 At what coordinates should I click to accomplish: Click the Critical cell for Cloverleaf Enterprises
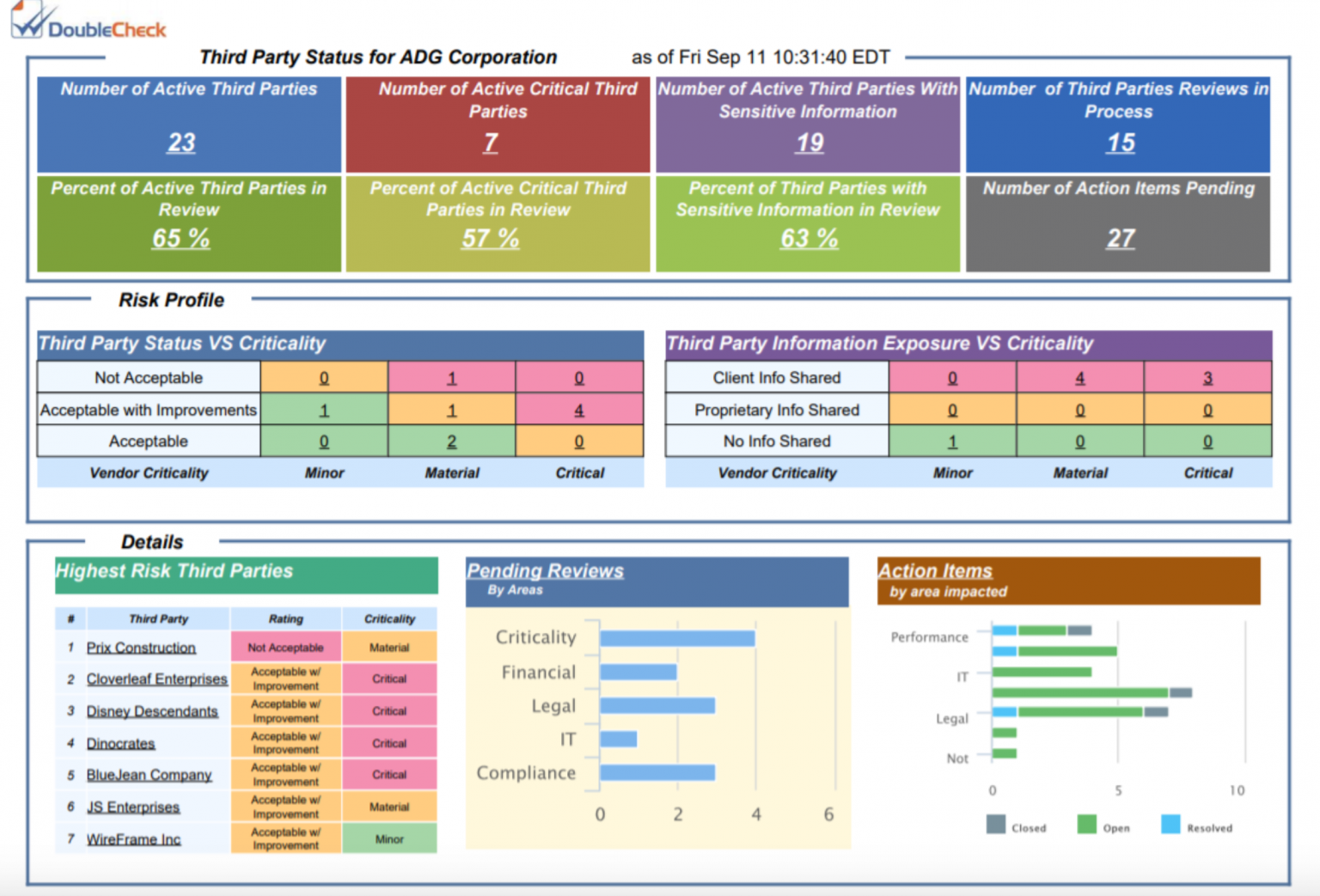click(x=389, y=679)
